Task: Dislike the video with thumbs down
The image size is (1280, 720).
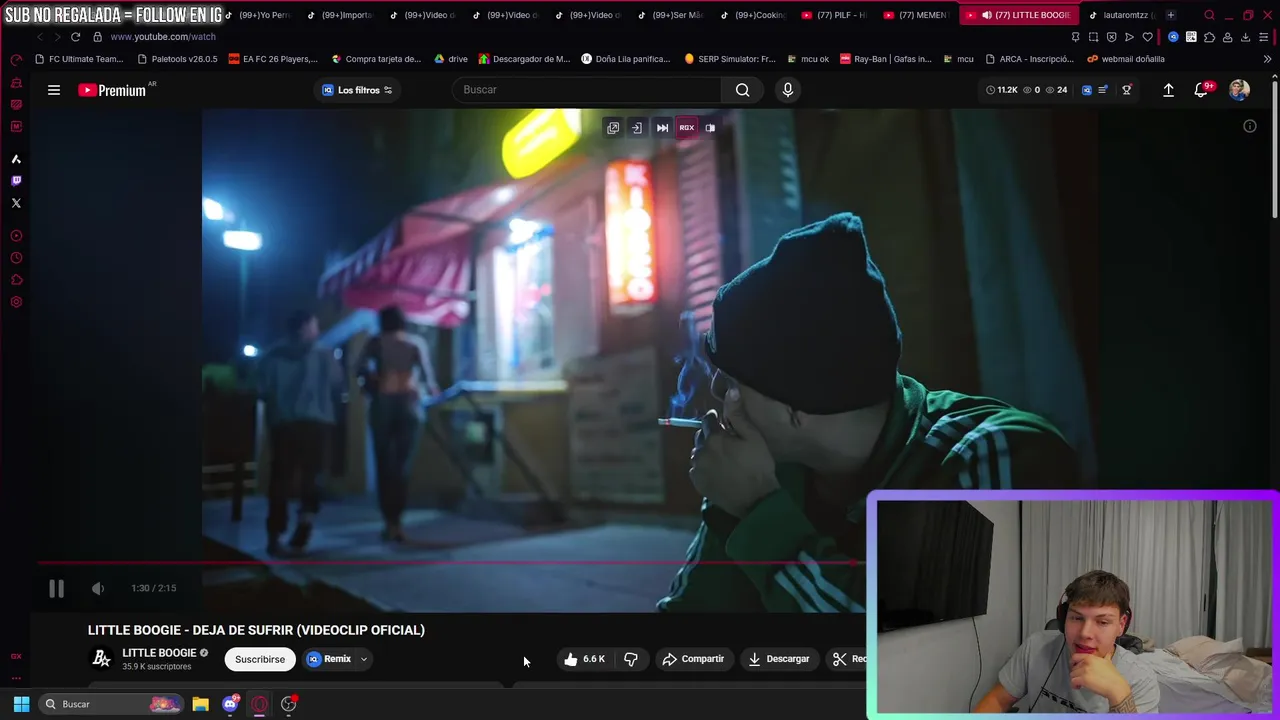Action: pyautogui.click(x=631, y=659)
